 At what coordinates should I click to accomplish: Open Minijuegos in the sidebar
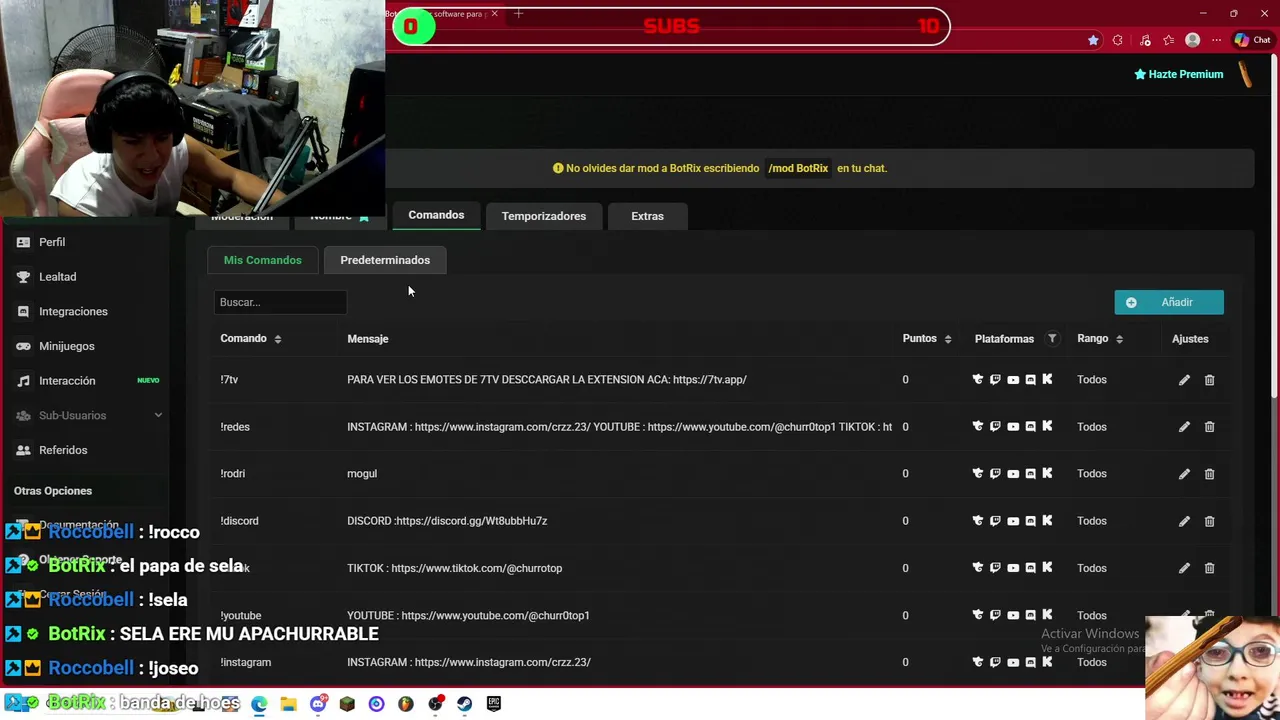click(x=66, y=346)
